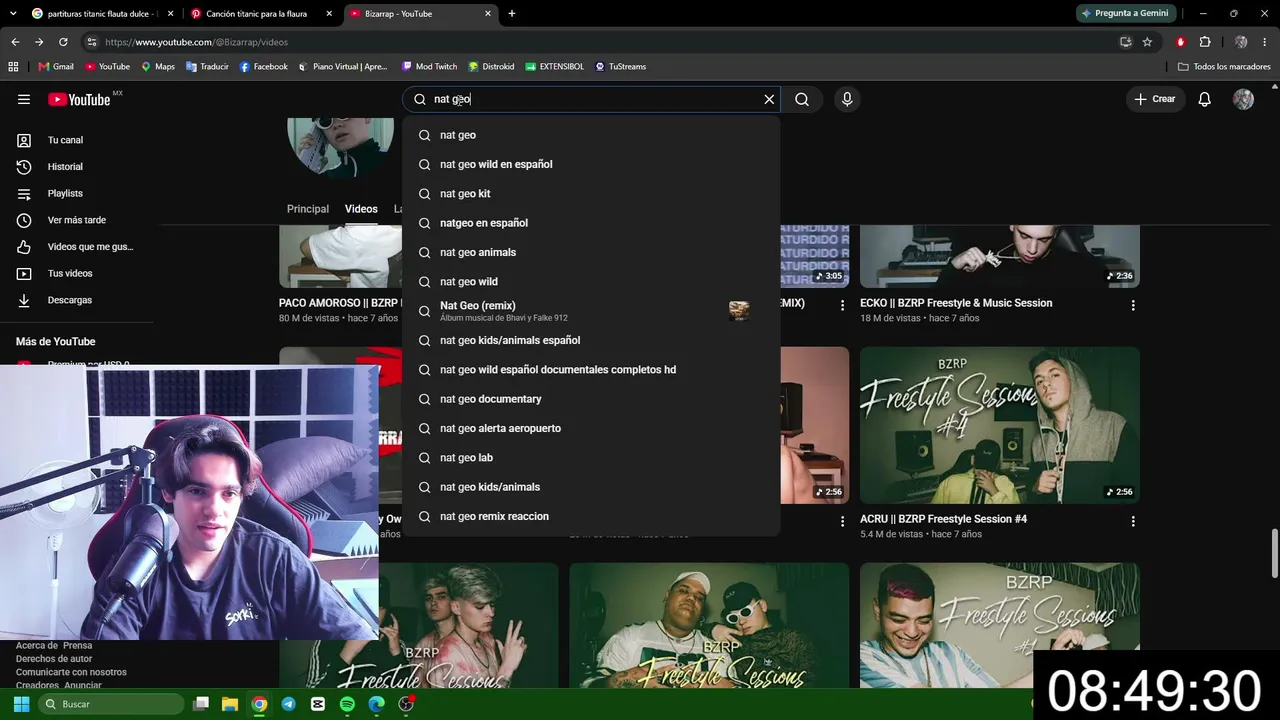Click the Crear button
1280x720 pixels.
(1155, 99)
